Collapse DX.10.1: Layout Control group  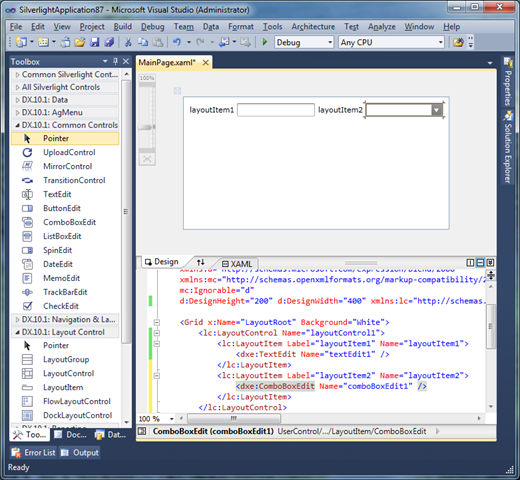[x=18, y=333]
